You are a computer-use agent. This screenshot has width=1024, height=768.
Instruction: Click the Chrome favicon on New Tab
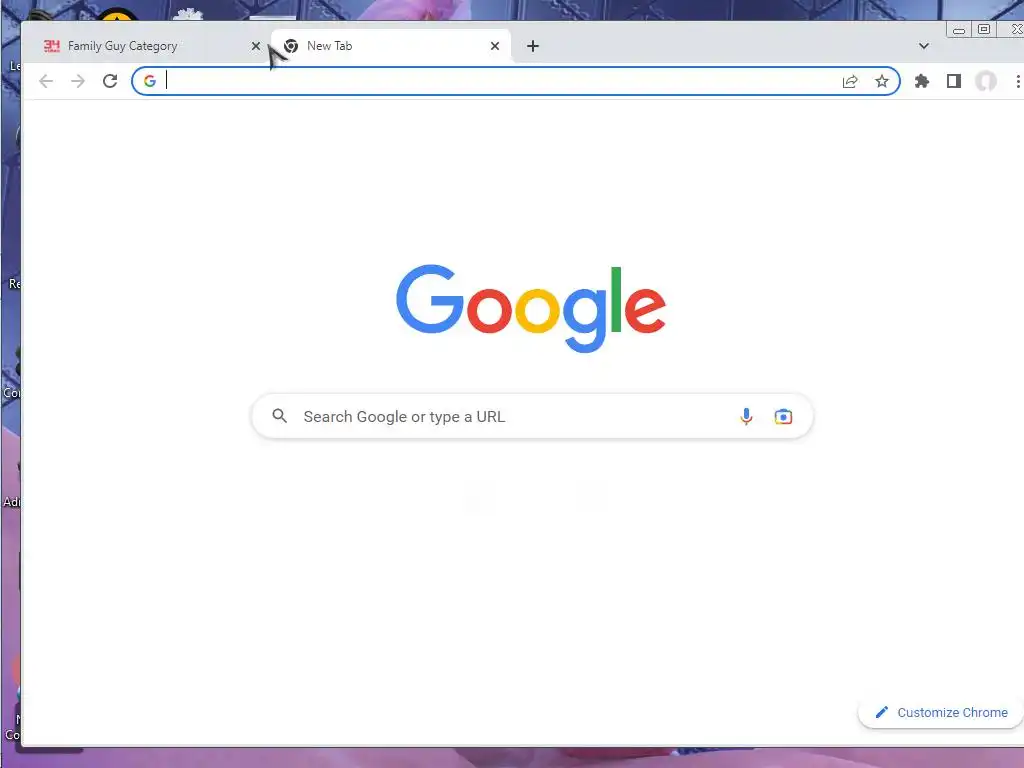tap(291, 46)
